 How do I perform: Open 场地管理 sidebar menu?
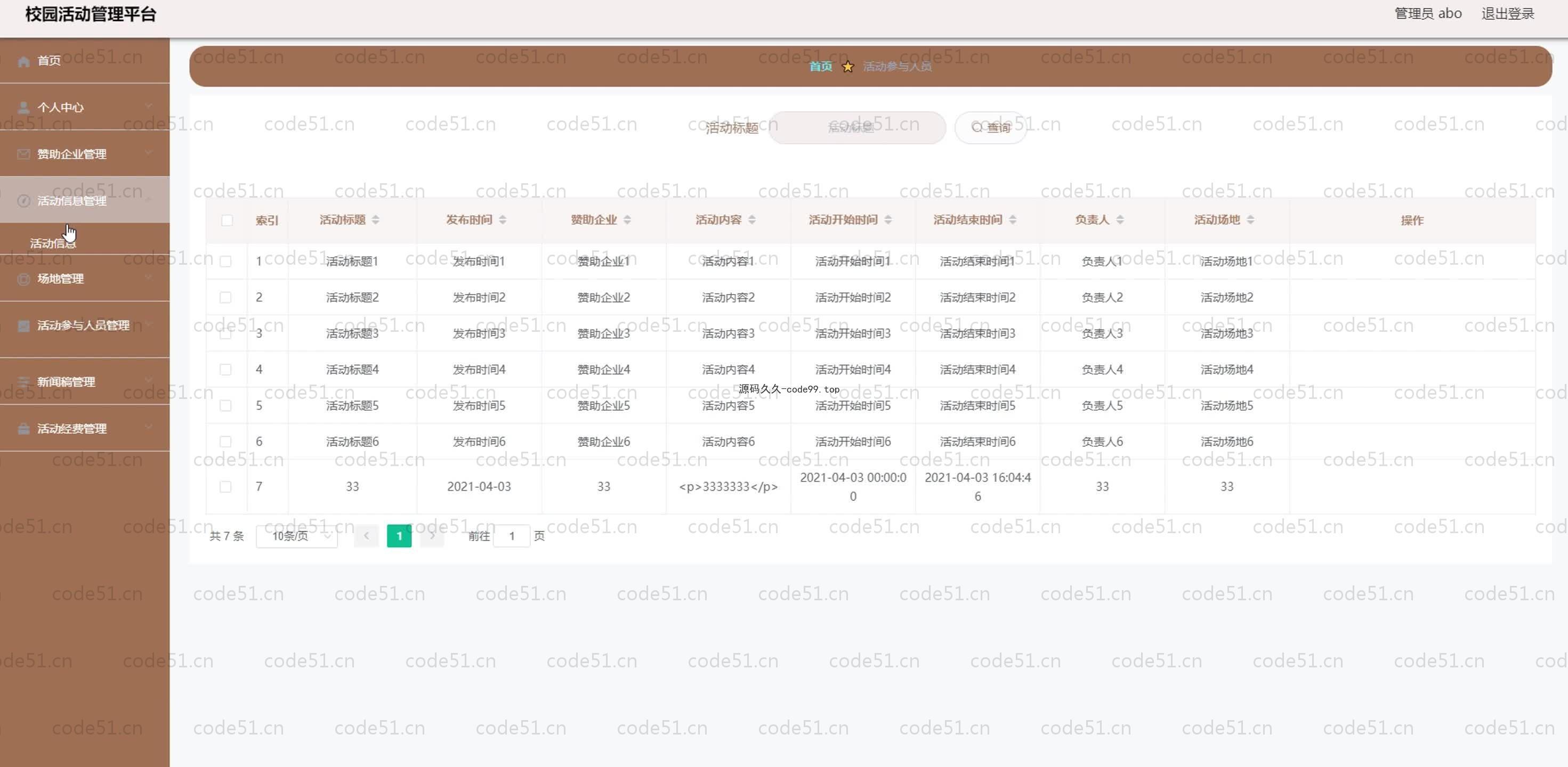(85, 279)
